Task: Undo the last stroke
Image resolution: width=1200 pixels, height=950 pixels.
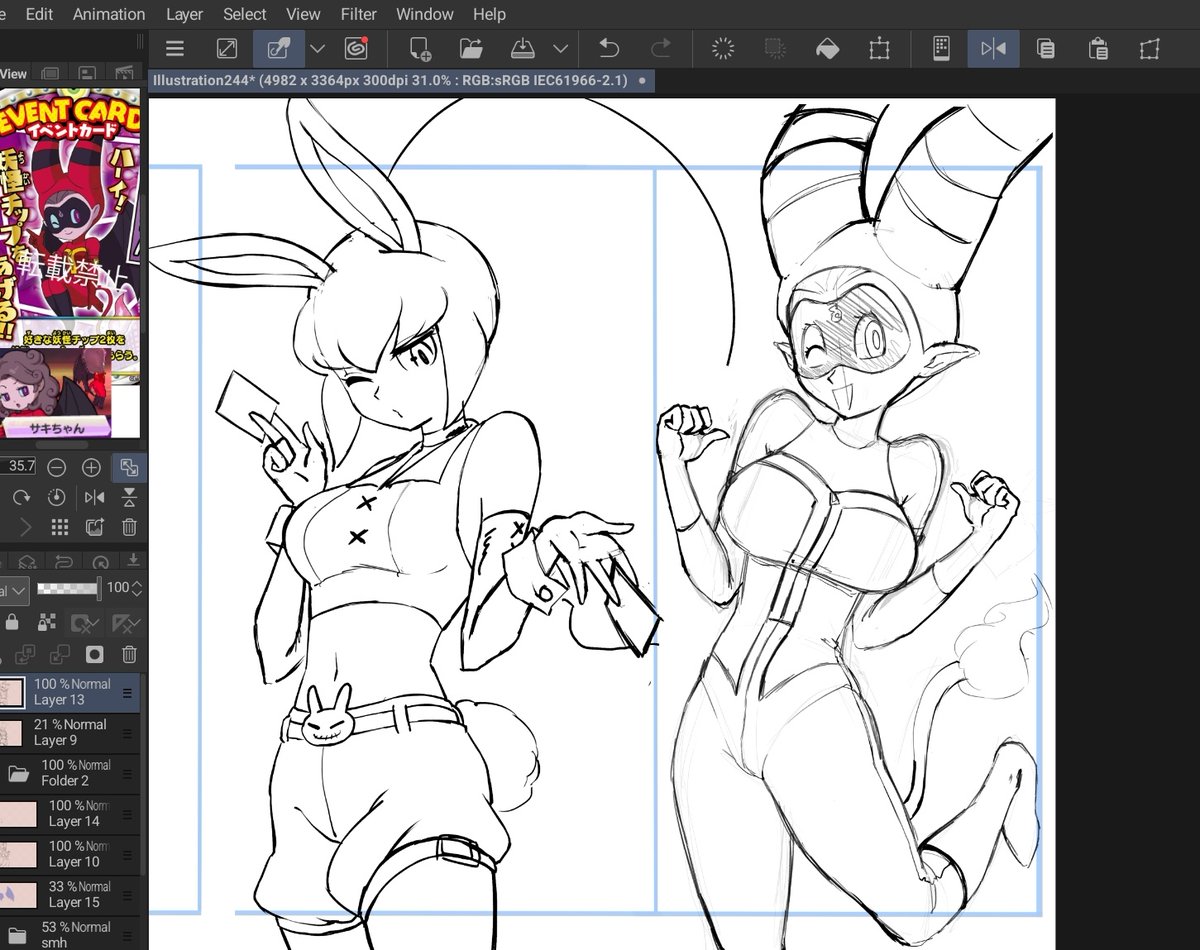Action: coord(609,48)
